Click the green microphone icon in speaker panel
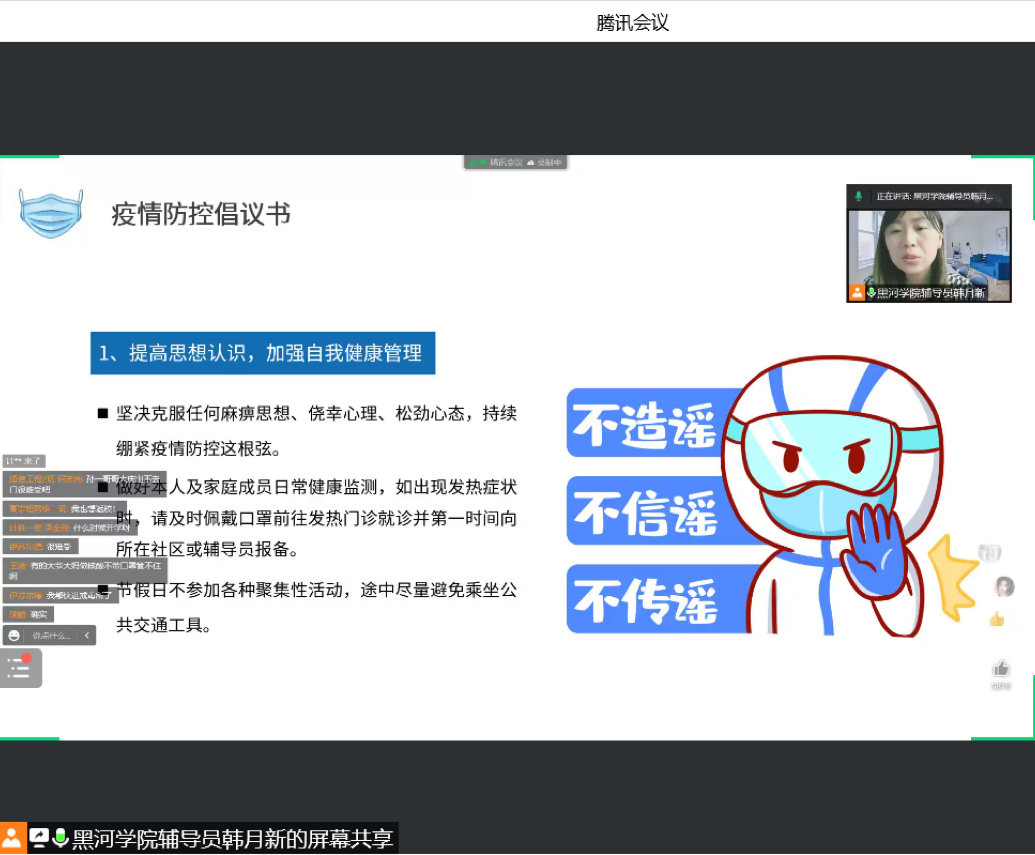 pyautogui.click(x=858, y=196)
